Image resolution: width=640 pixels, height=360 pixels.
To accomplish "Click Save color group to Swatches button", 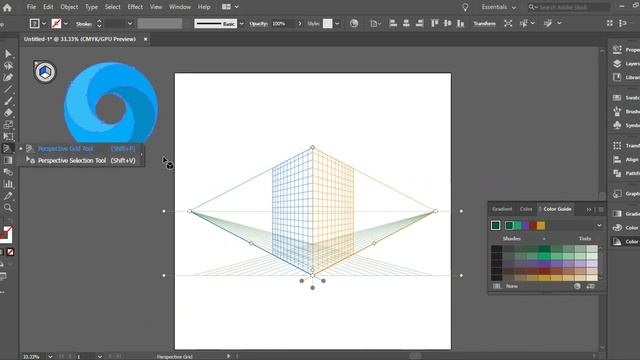I will click(x=590, y=286).
